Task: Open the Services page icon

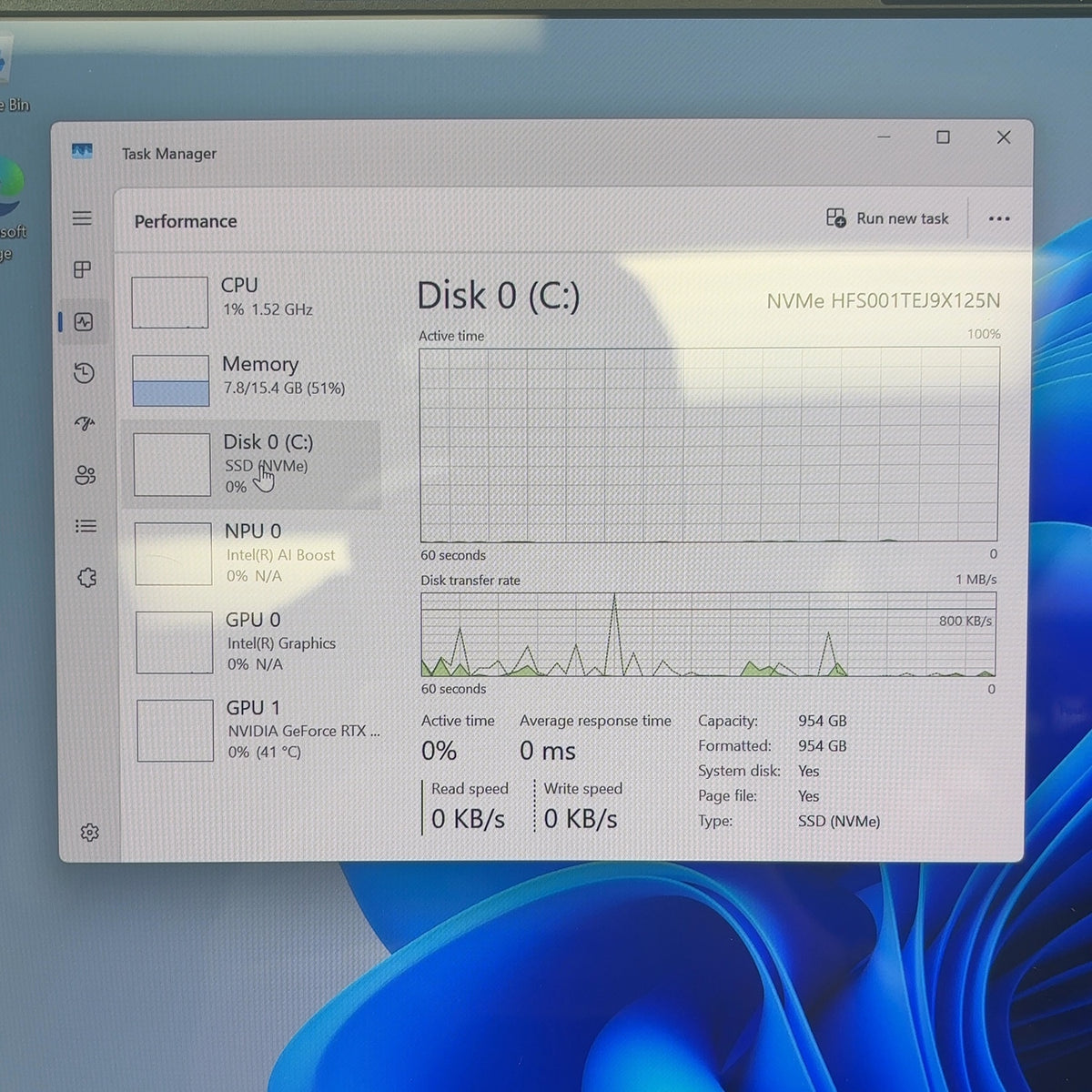Action: coord(86,578)
